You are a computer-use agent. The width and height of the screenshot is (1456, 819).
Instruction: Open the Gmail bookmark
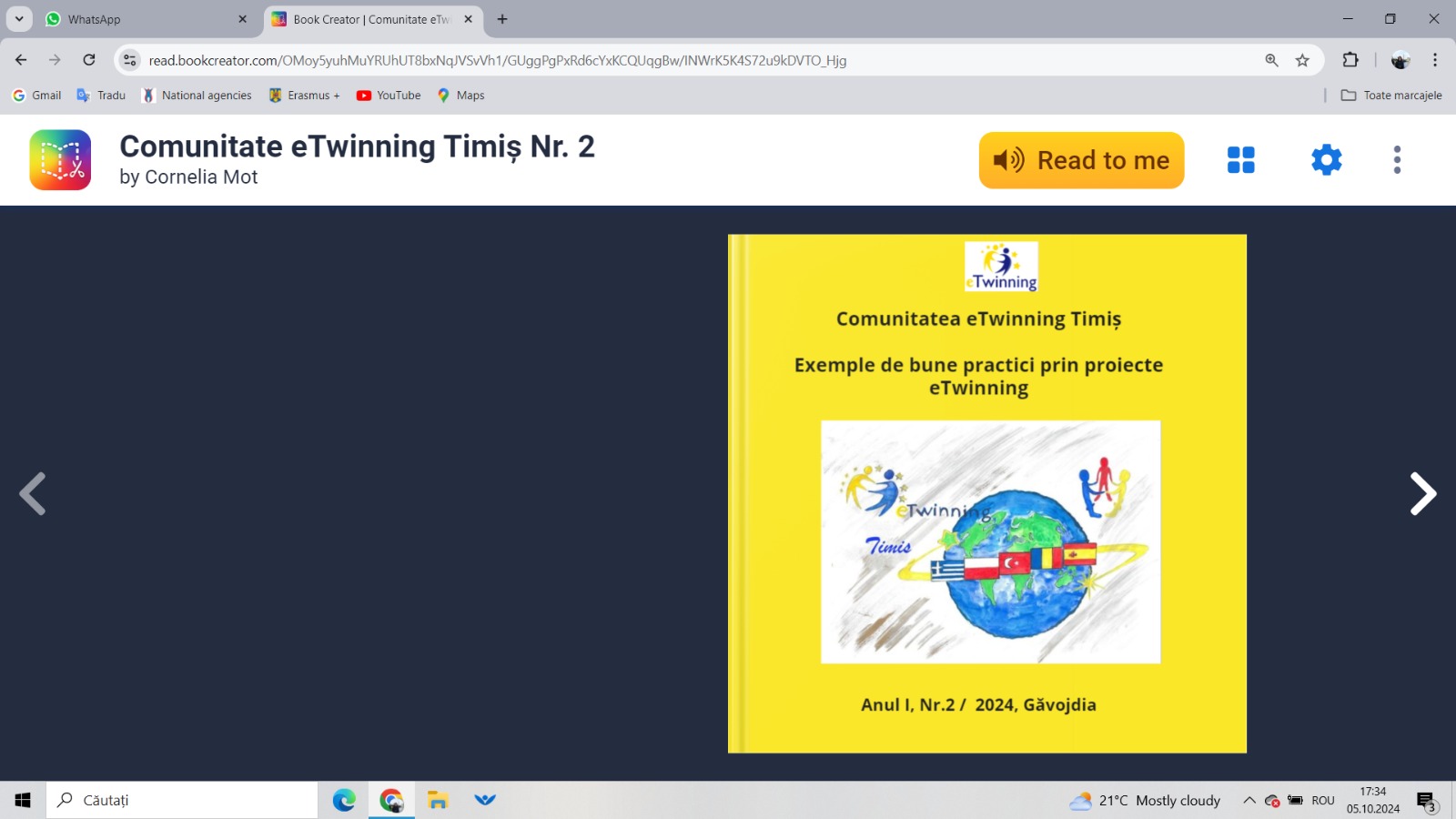tap(36, 96)
